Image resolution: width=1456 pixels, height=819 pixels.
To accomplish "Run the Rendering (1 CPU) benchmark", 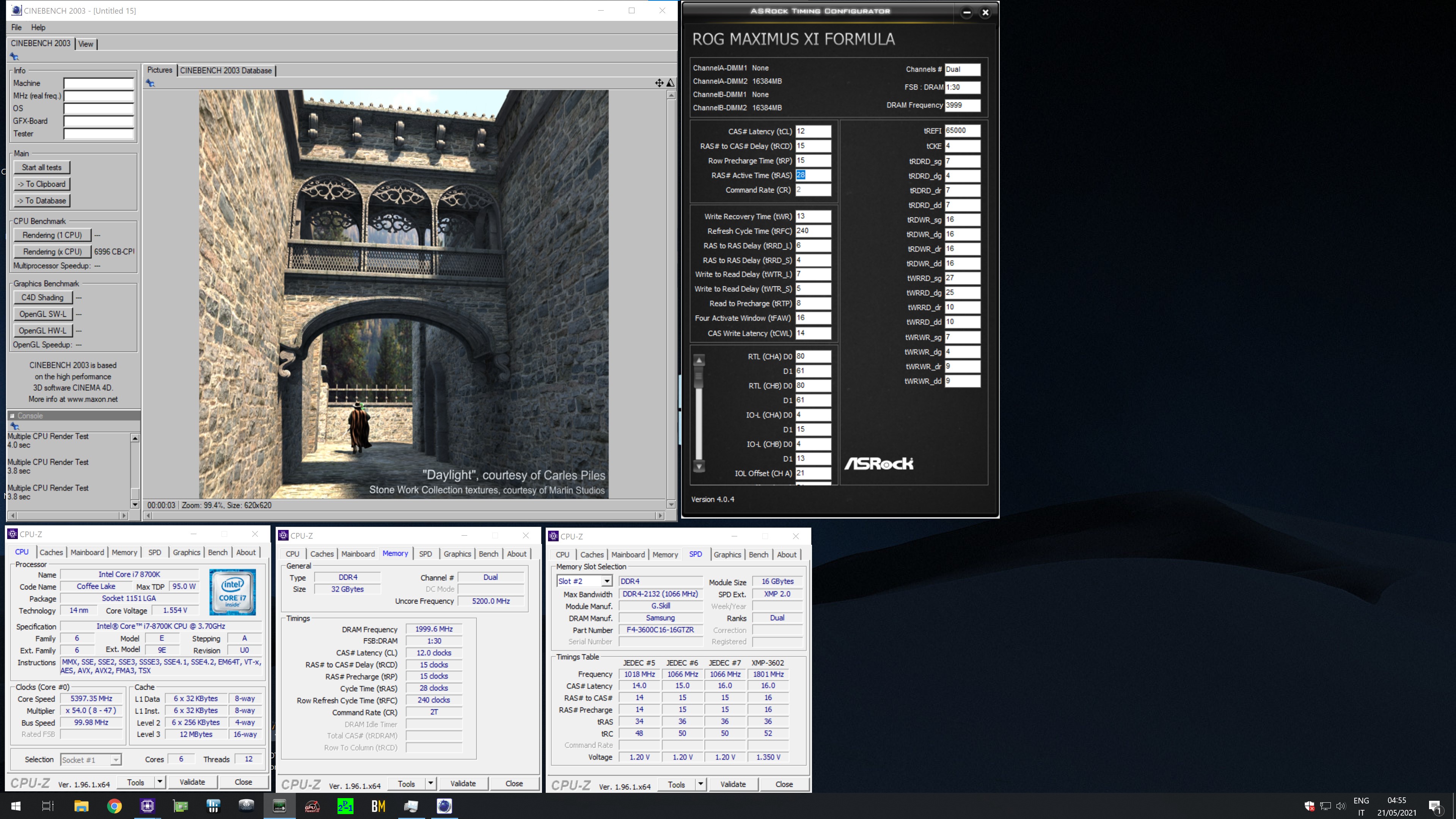I will tap(52, 235).
